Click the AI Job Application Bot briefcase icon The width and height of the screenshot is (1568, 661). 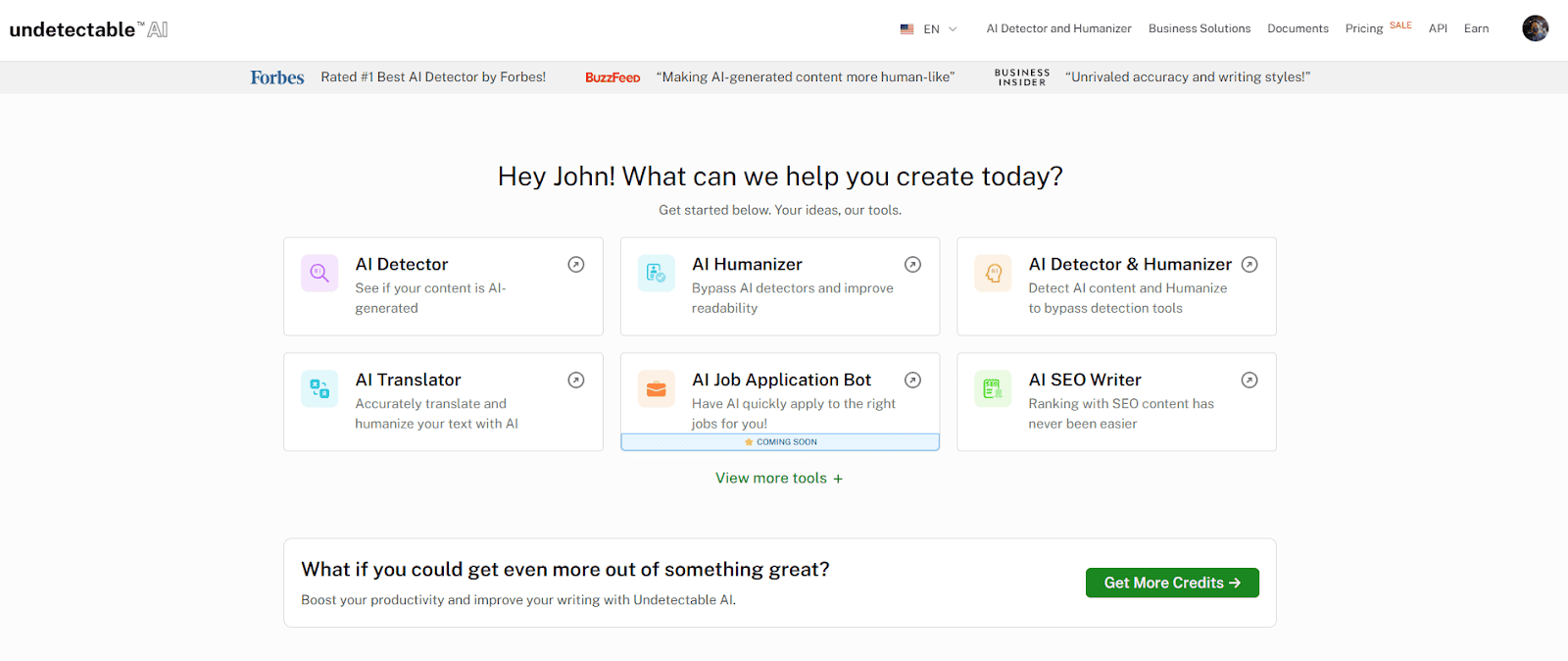point(656,389)
